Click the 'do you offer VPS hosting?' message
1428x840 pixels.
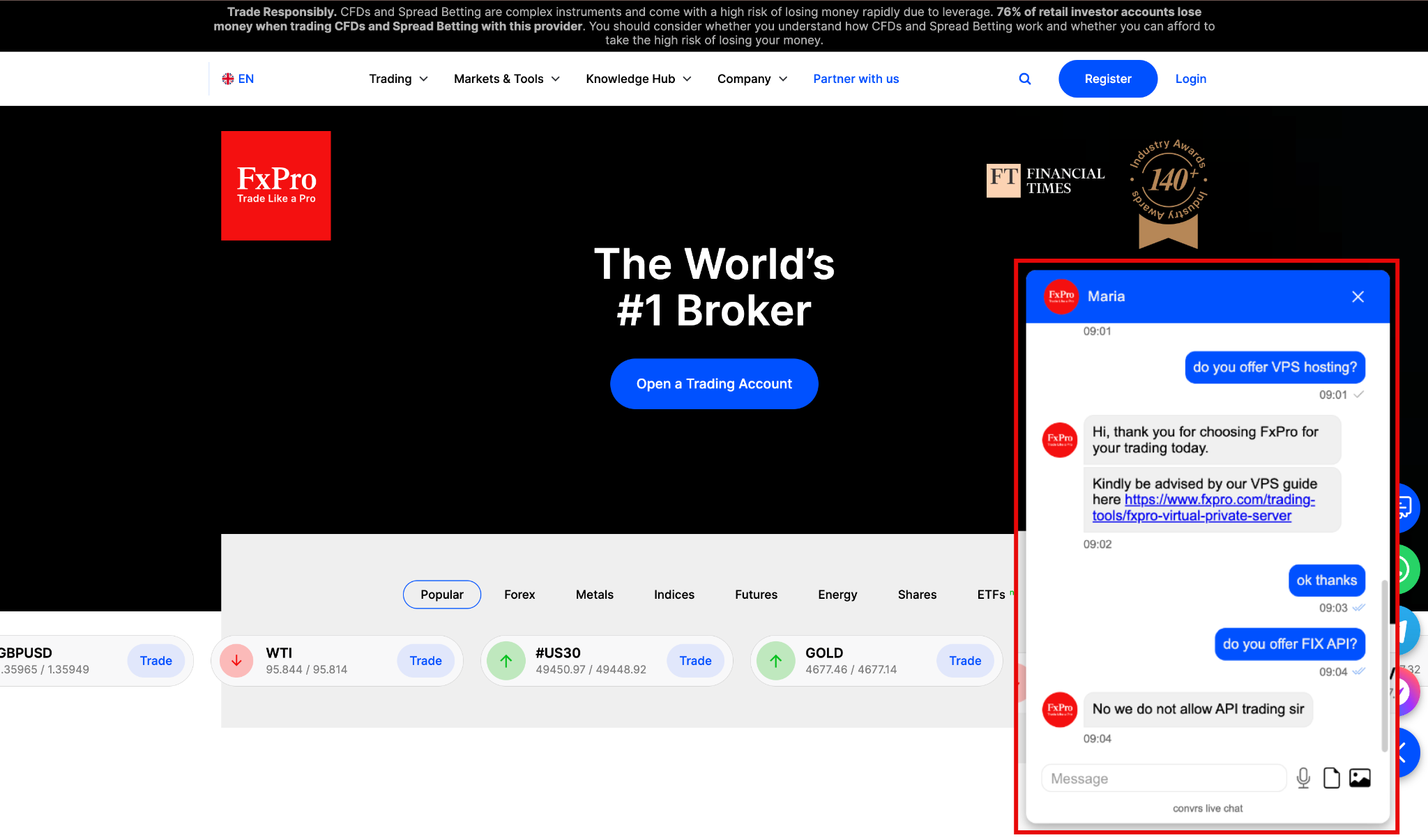[x=1275, y=367]
